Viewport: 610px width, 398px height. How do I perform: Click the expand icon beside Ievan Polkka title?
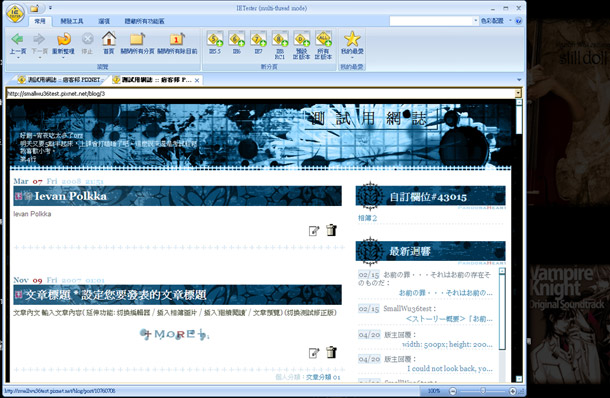[x=19, y=196]
